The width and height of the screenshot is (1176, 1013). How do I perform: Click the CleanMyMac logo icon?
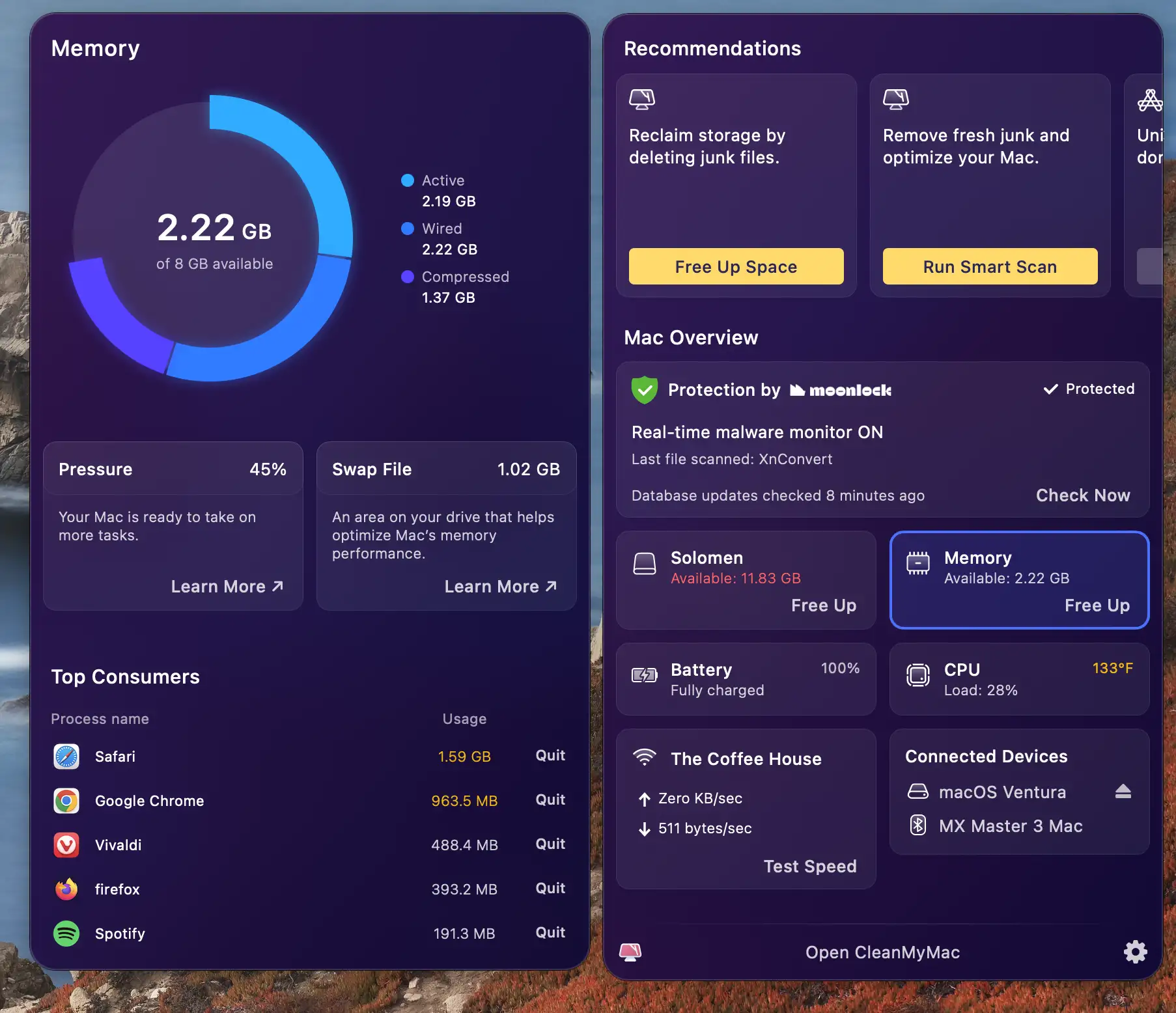click(630, 952)
